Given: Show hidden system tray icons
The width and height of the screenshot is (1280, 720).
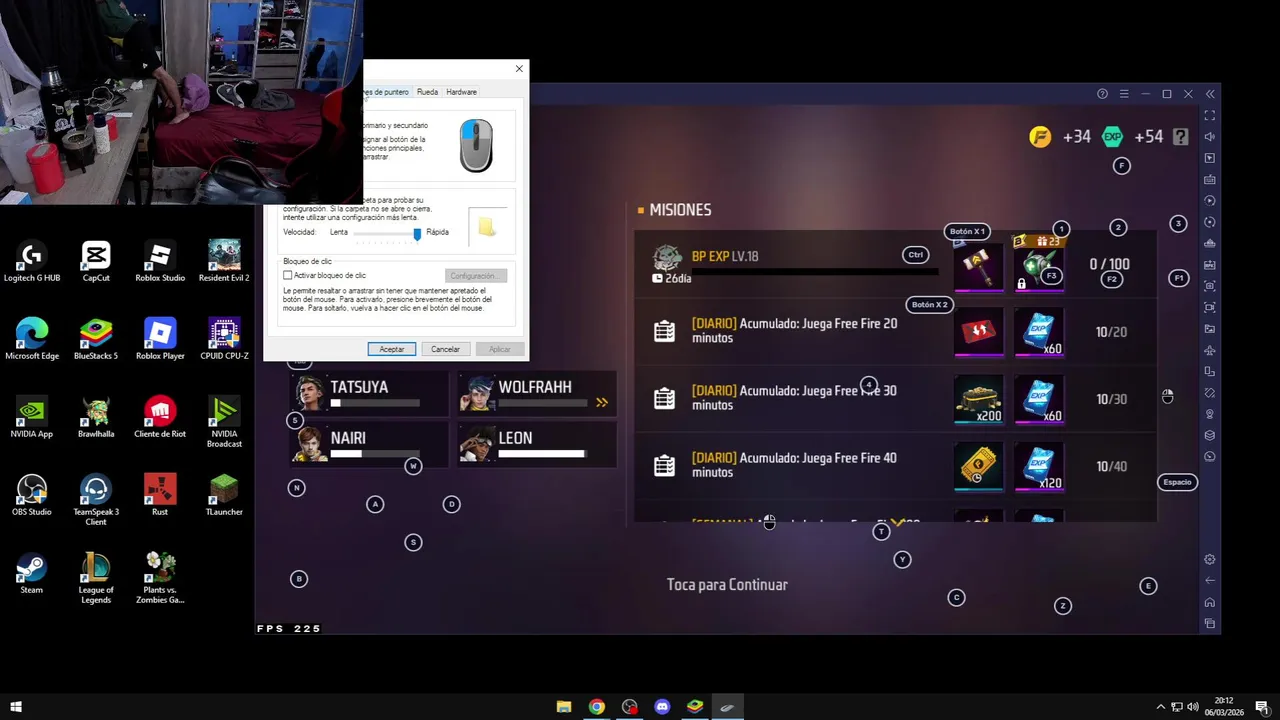Looking at the screenshot, I should point(1160,707).
